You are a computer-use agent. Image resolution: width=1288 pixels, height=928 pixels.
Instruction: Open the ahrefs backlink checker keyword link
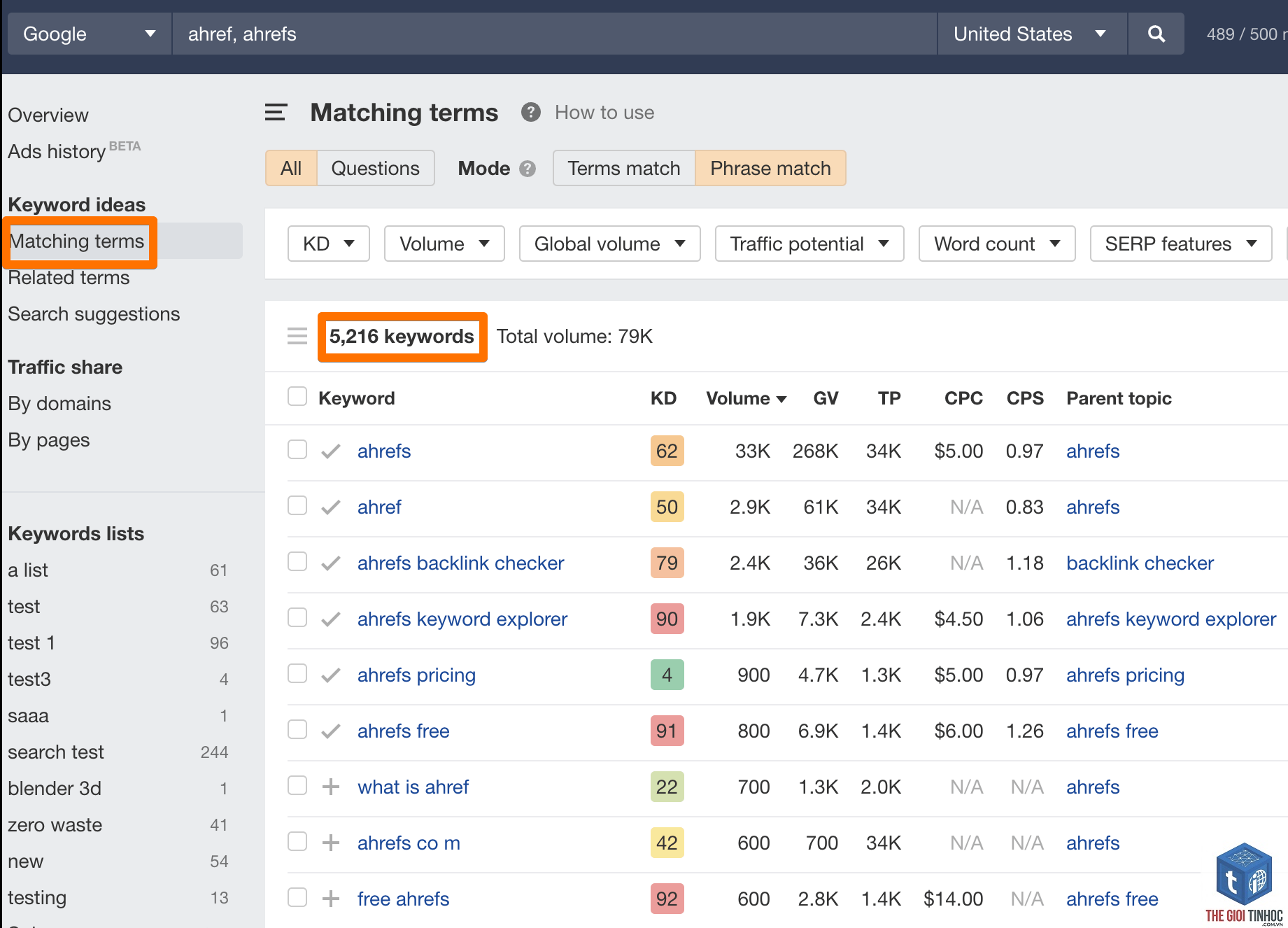coord(460,563)
